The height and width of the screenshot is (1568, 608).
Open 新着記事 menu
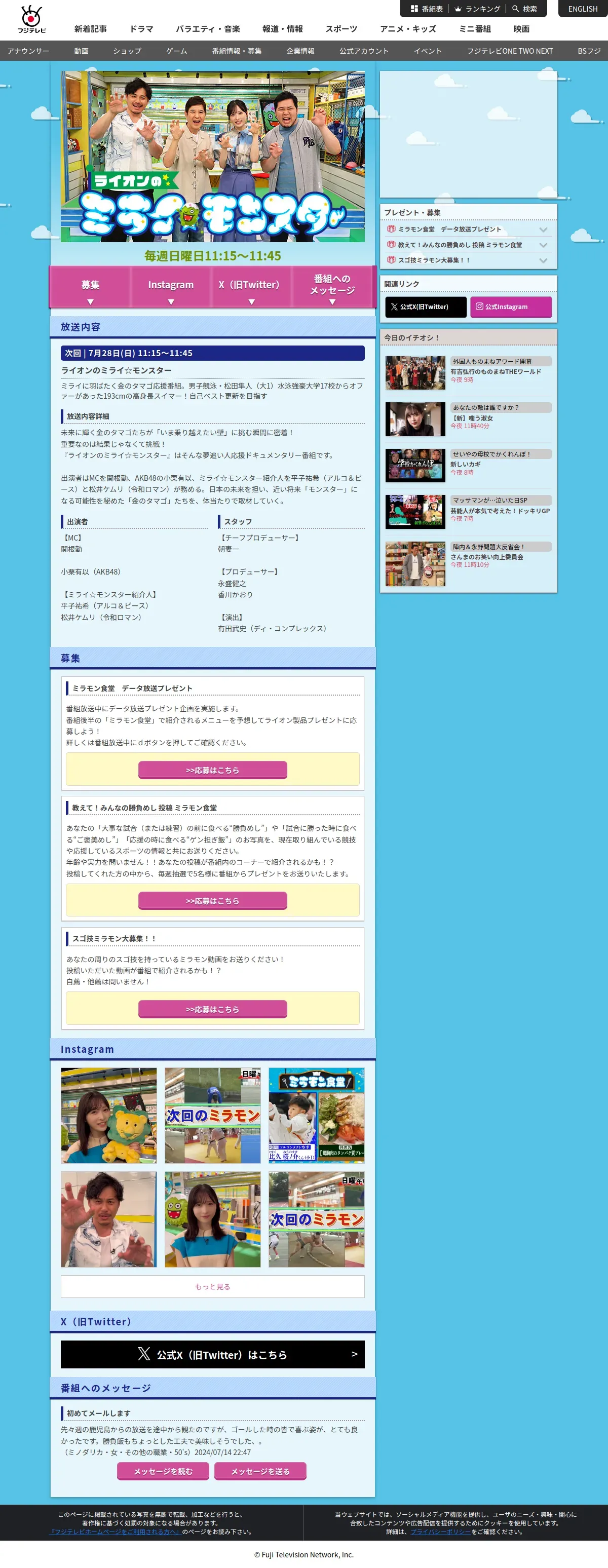[x=91, y=28]
